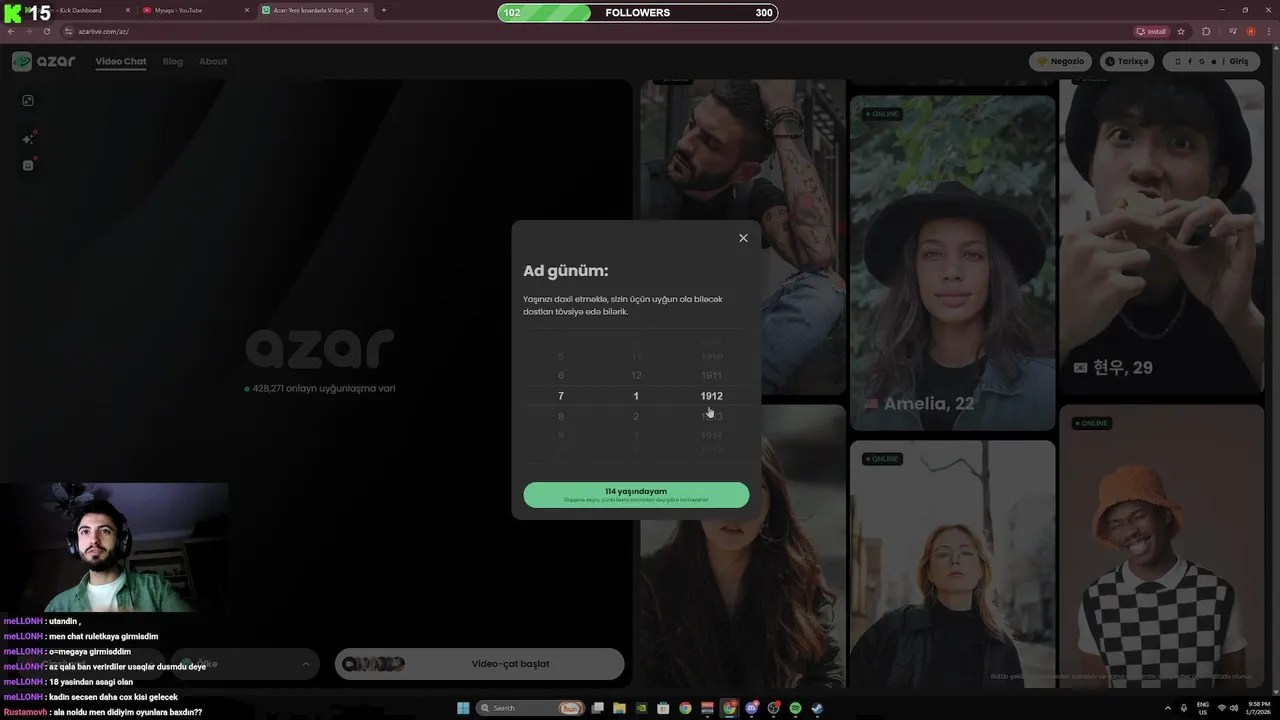
Task: Go back in the browser
Action: tap(11, 31)
